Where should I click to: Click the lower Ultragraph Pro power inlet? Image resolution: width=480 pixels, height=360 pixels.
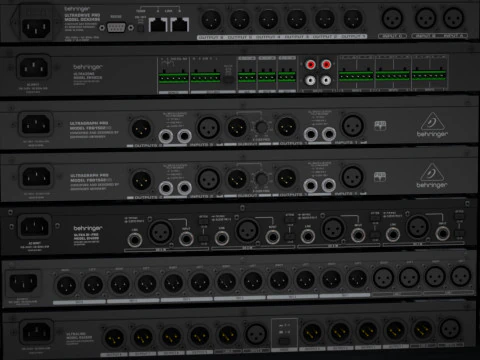(36, 177)
